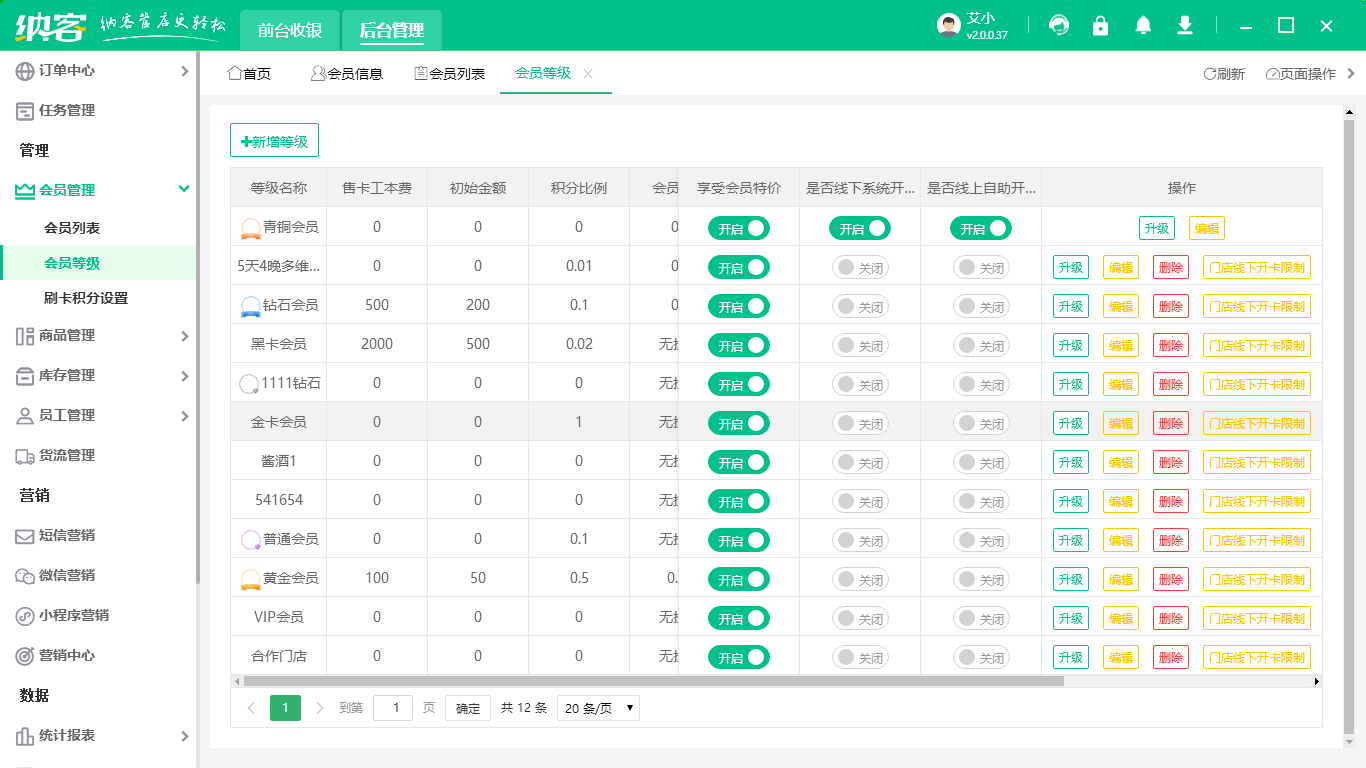The width and height of the screenshot is (1366, 768).
Task: Open the notification bell
Action: click(x=1143, y=26)
